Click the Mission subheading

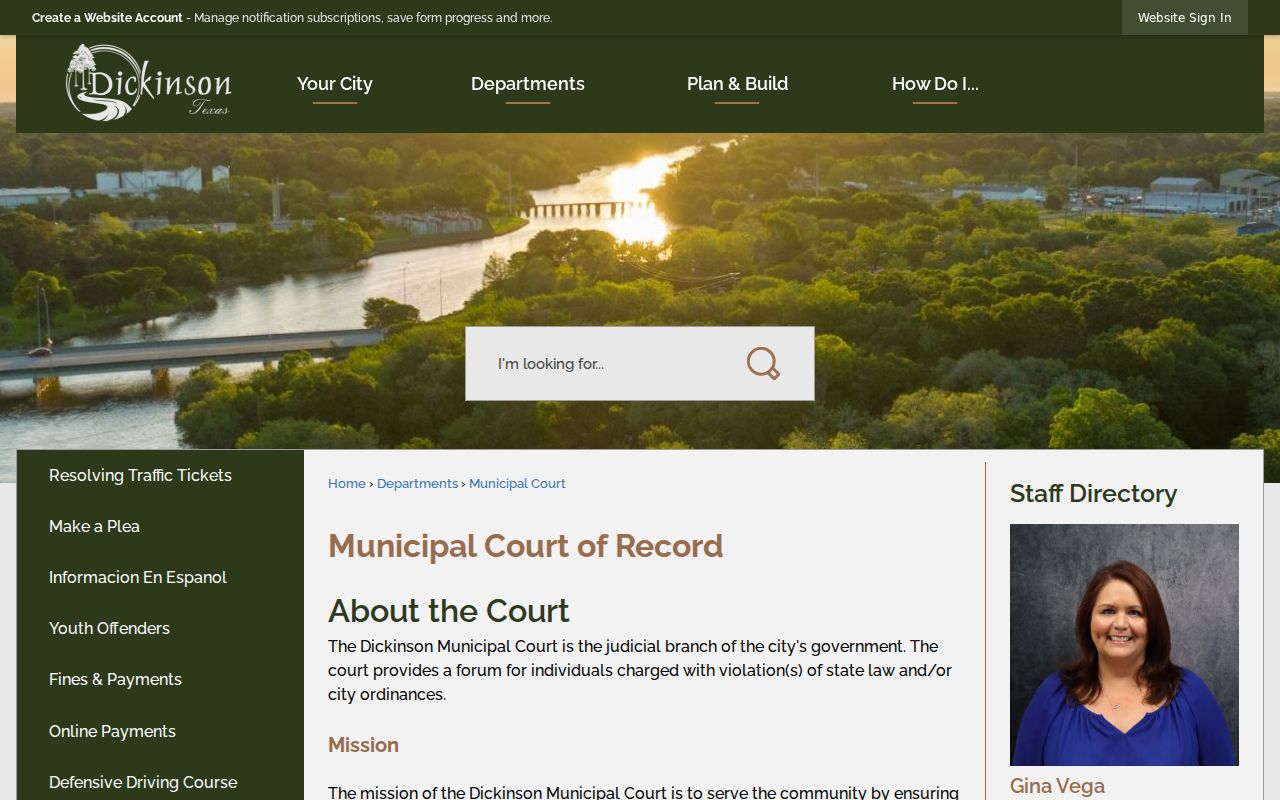[x=363, y=745]
